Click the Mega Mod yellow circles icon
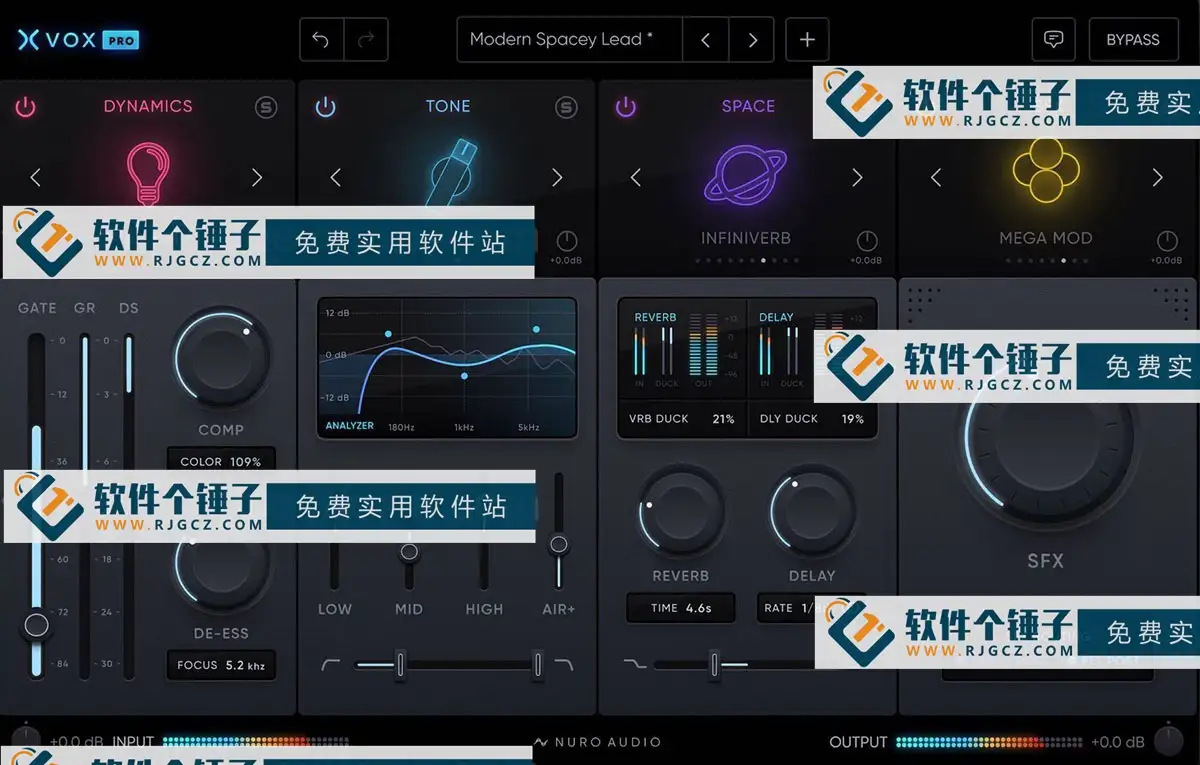The height and width of the screenshot is (765, 1200). (x=1046, y=170)
